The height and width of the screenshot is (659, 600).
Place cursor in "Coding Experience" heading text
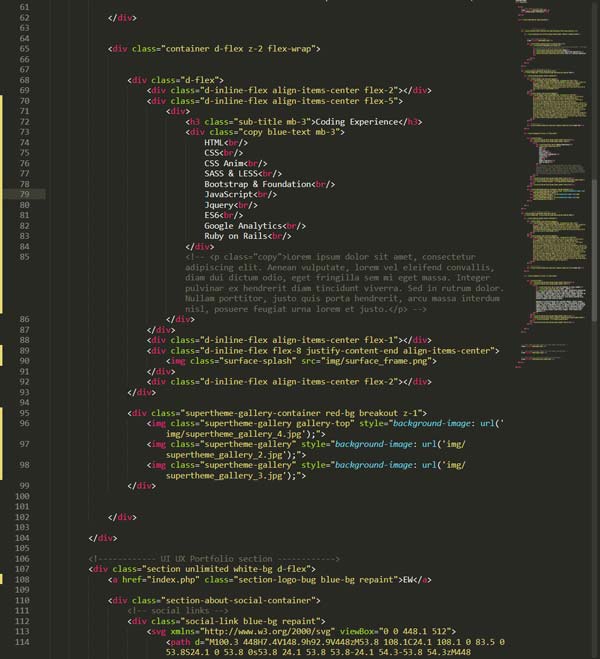pyautogui.click(x=357, y=122)
